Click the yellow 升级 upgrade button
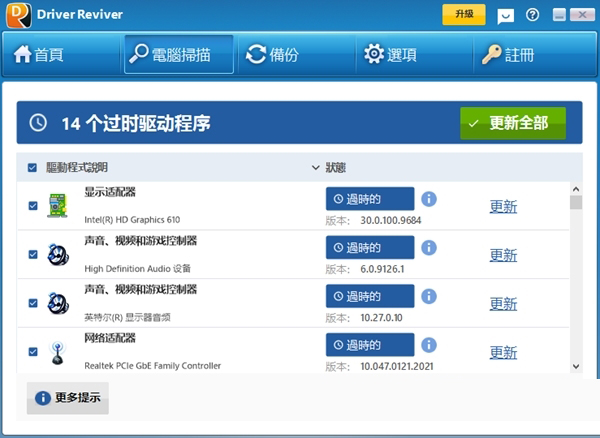Image resolution: width=600 pixels, height=438 pixels. tap(464, 15)
